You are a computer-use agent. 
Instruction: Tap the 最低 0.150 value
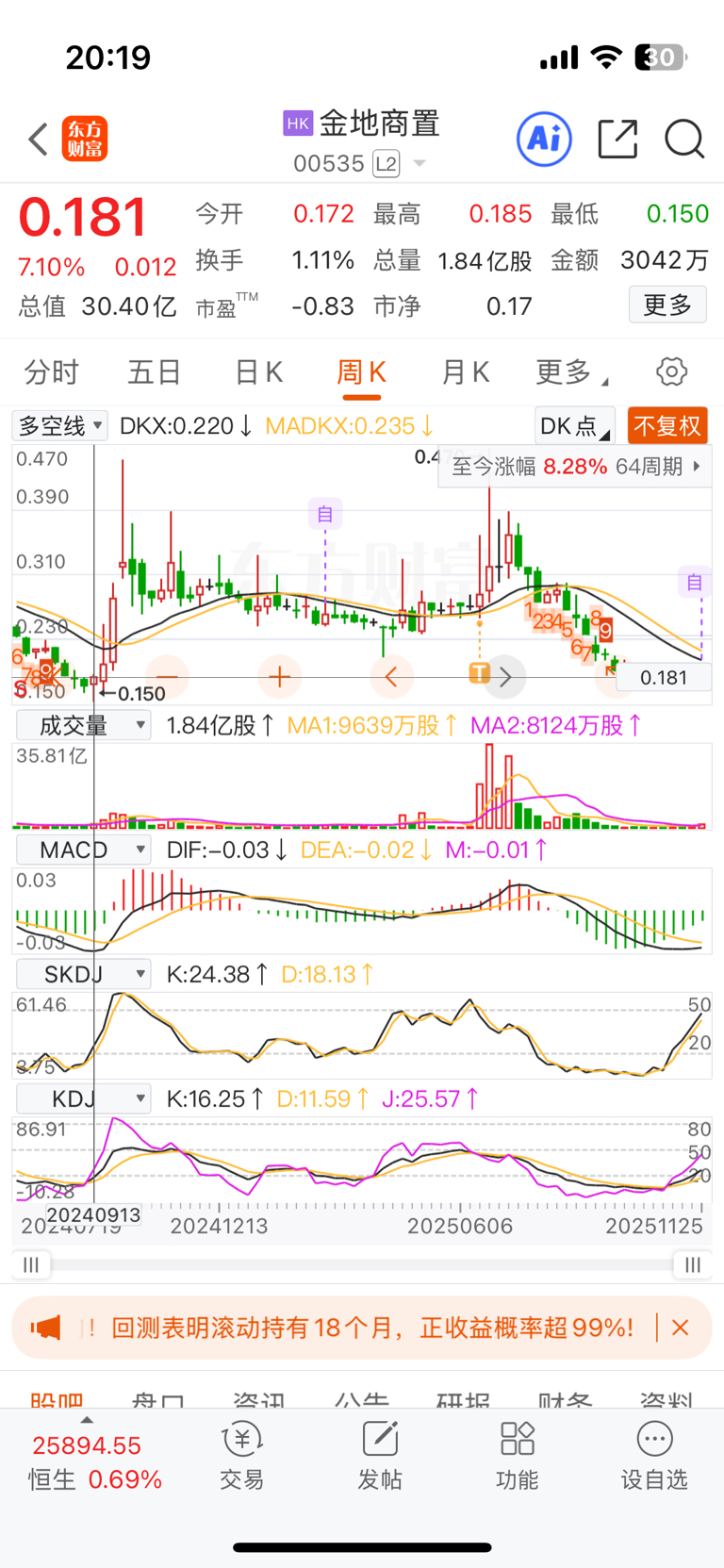[x=677, y=214]
